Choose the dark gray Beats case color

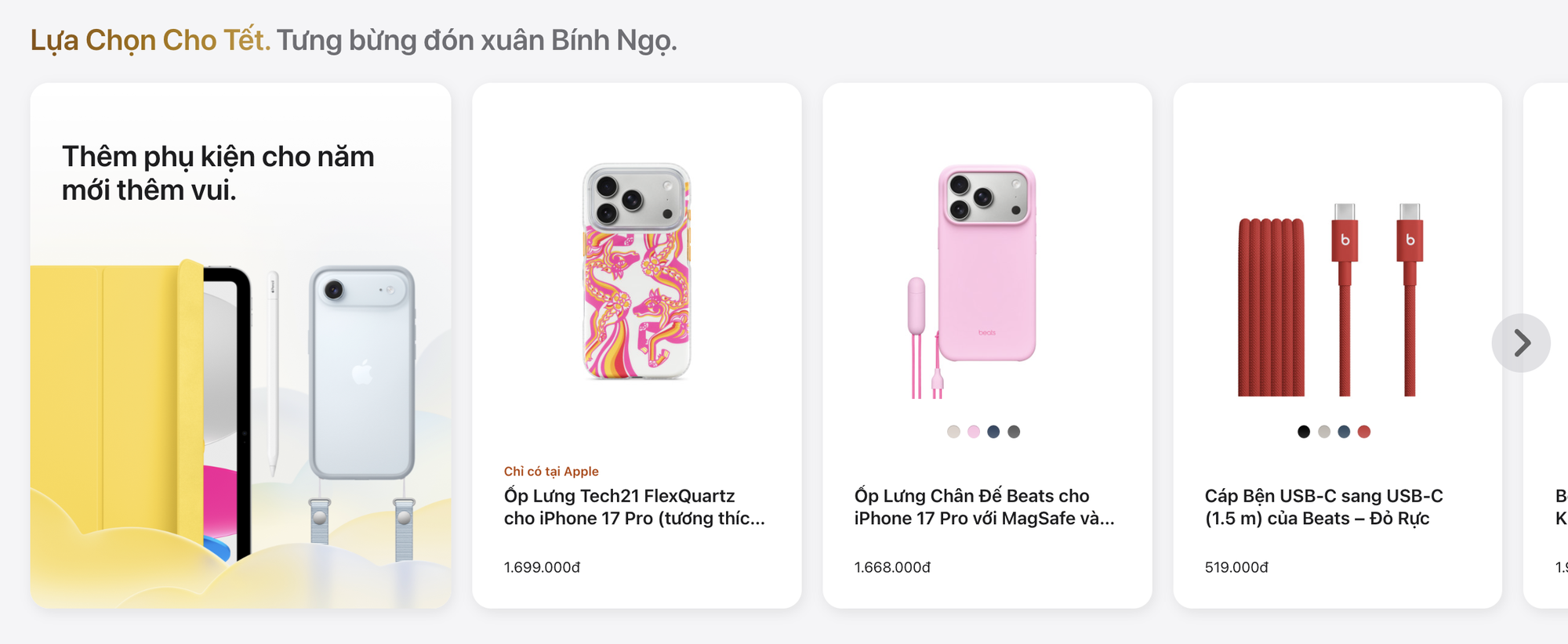coord(1014,432)
